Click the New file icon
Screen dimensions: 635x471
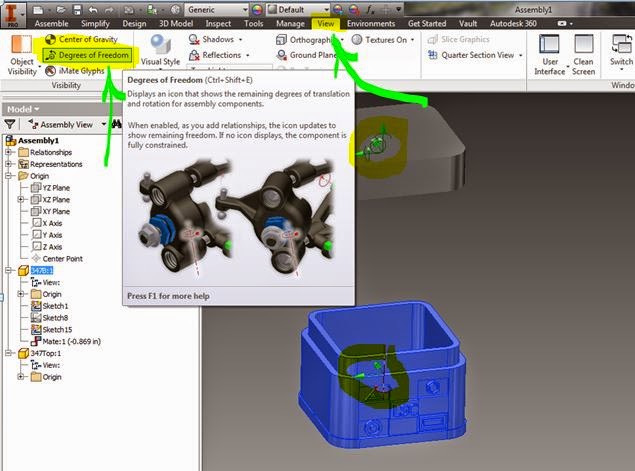38,9
